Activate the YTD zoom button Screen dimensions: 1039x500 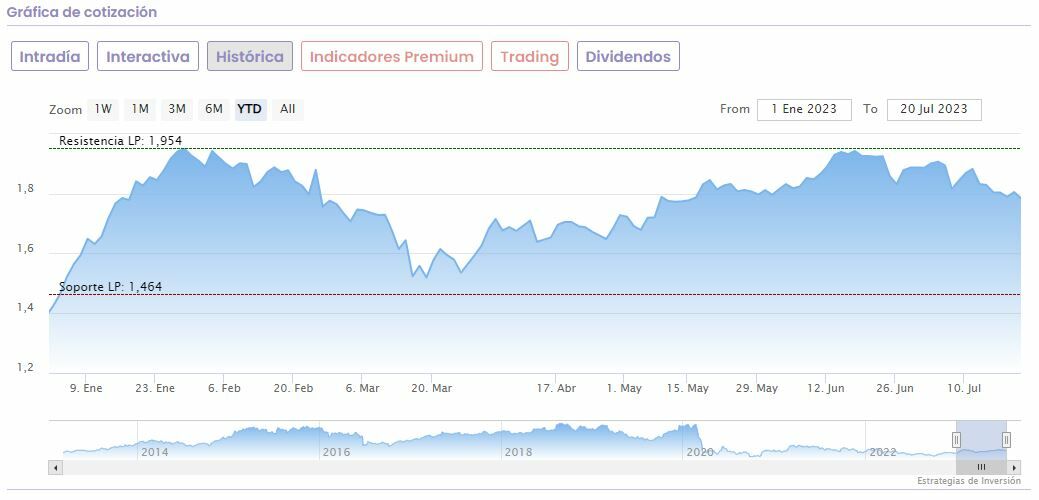tap(250, 109)
